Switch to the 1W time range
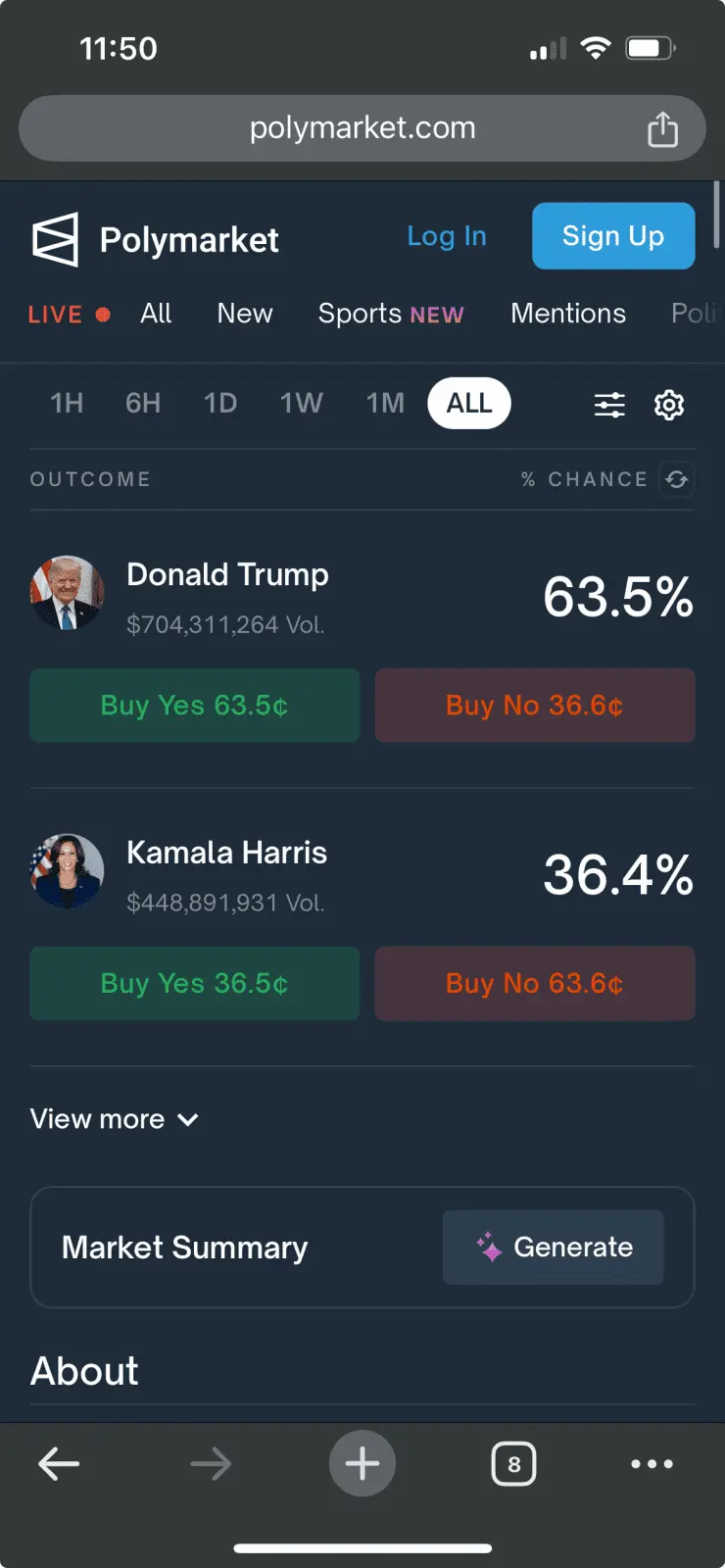Image resolution: width=725 pixels, height=1568 pixels. [301, 403]
